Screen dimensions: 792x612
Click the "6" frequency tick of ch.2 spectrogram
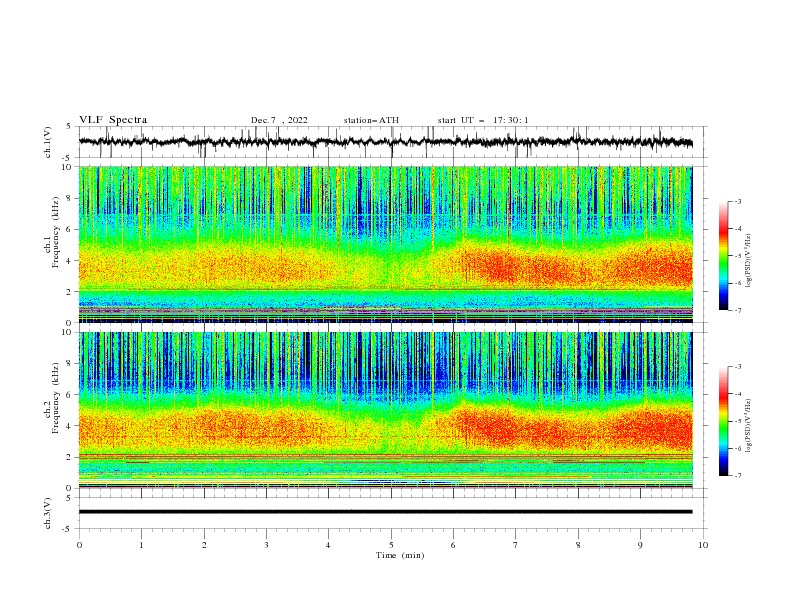pos(70,395)
